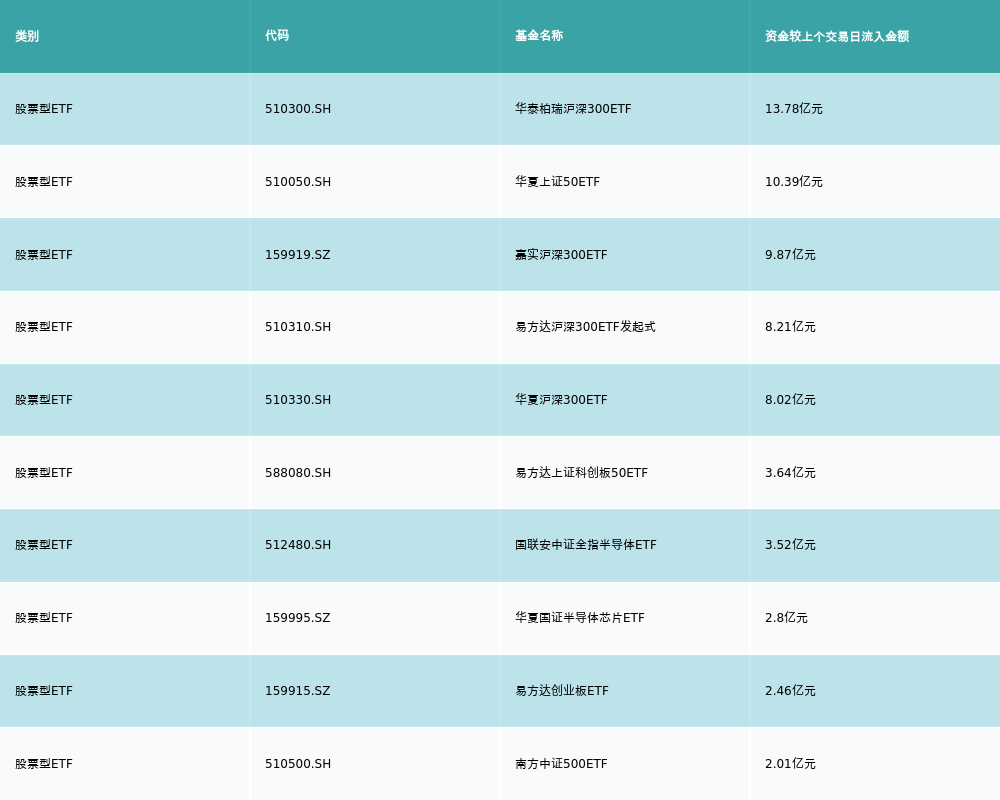This screenshot has width=1000, height=800.
Task: Select the 华泰柏瑞沪深300ETF fund name
Action: pyautogui.click(x=573, y=109)
